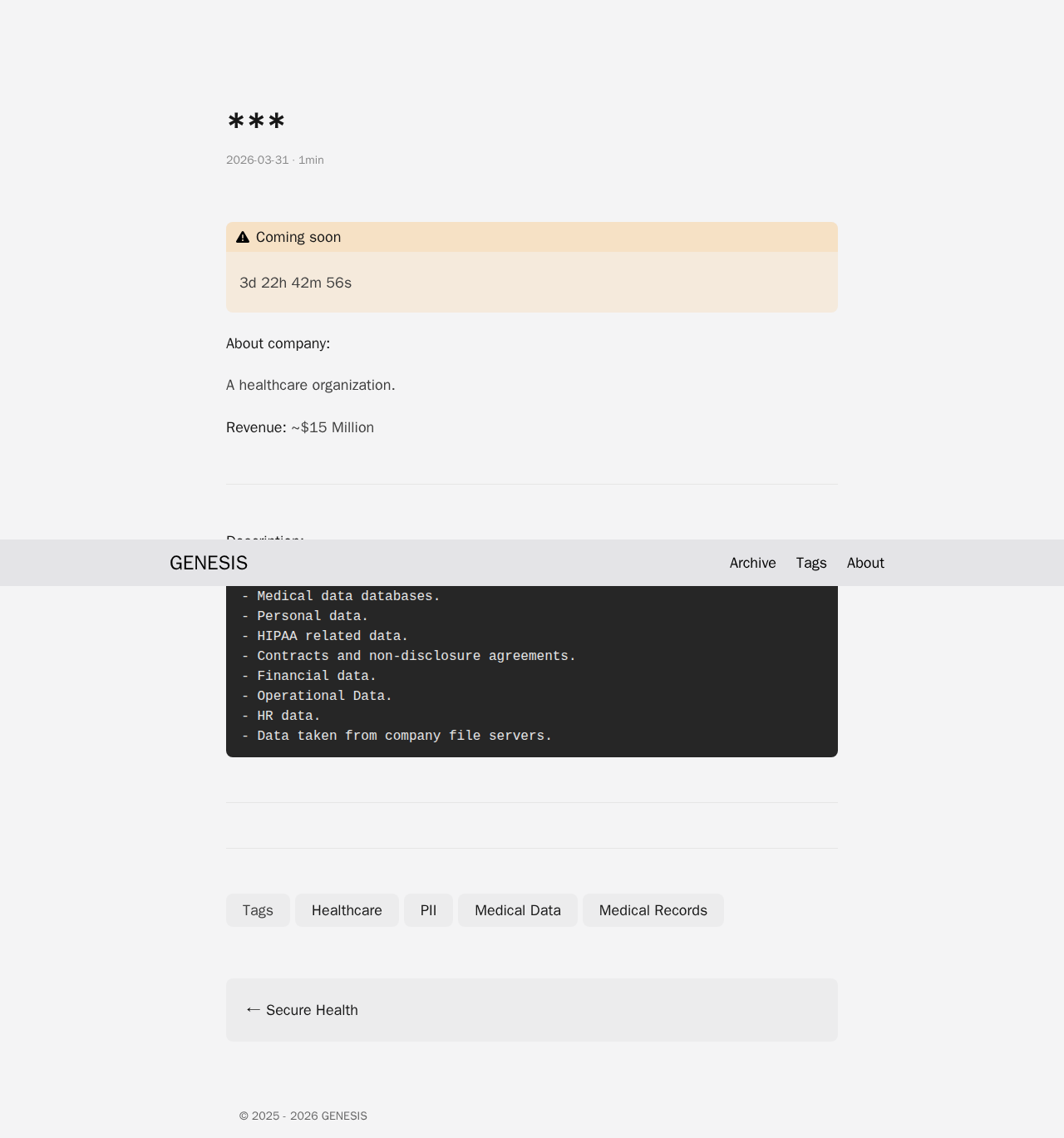Go to previous post Secure Health
This screenshot has height=1138, width=1064.
pyautogui.click(x=312, y=1010)
